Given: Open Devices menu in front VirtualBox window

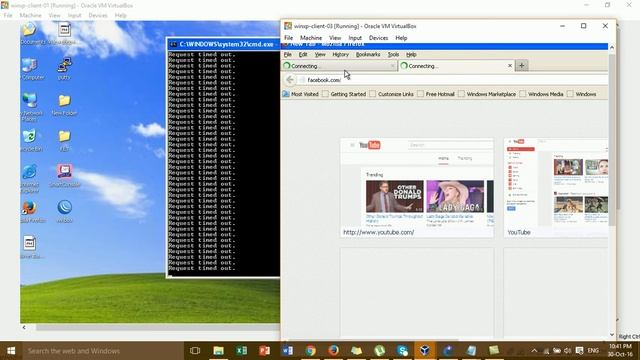Looking at the screenshot, I should [378, 38].
